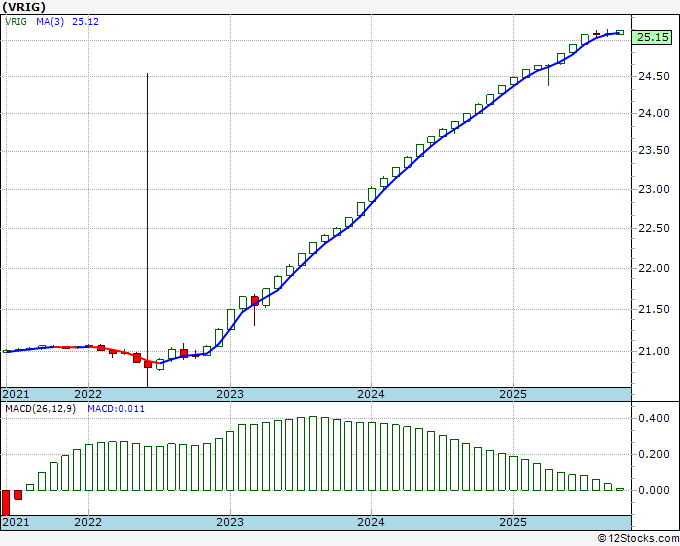The image size is (680, 546).
Task: Click the 0.400 MACD axis label
Action: [x=655, y=418]
